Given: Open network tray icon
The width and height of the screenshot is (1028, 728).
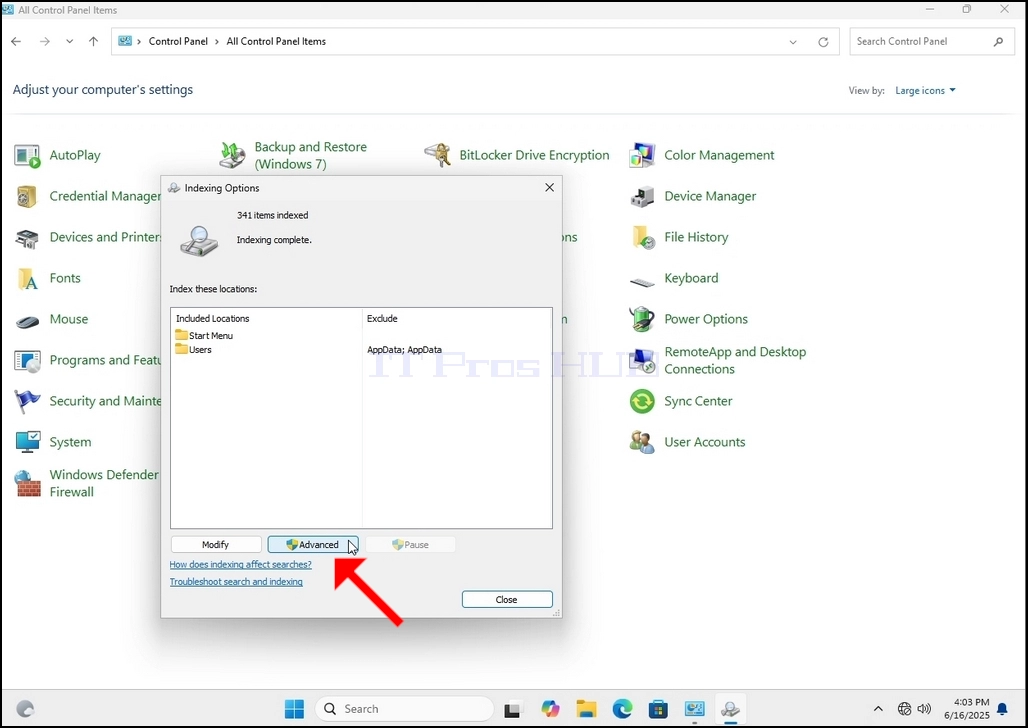Looking at the screenshot, I should point(905,709).
